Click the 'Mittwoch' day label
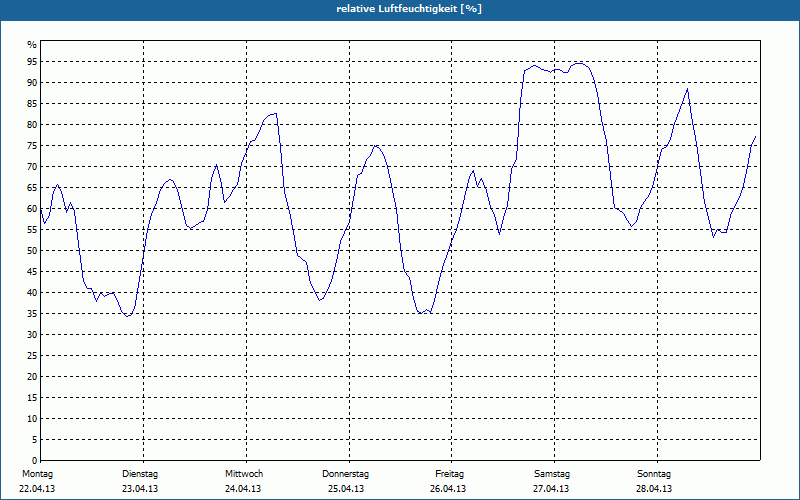This screenshot has height=500, width=800. coord(244,474)
